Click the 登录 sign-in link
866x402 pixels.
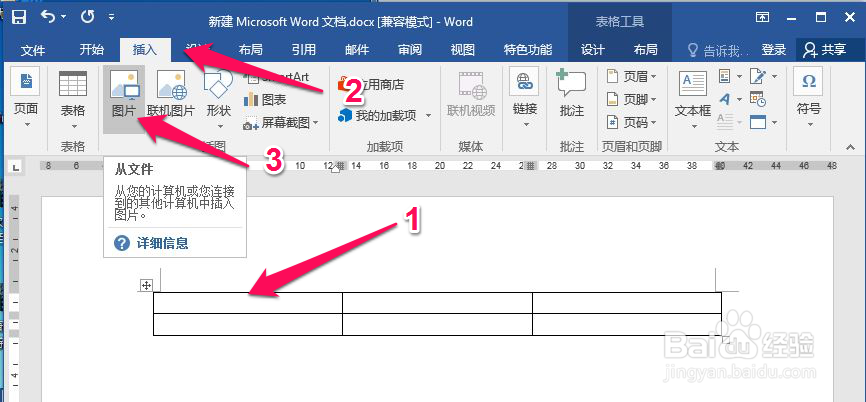pyautogui.click(x=774, y=50)
